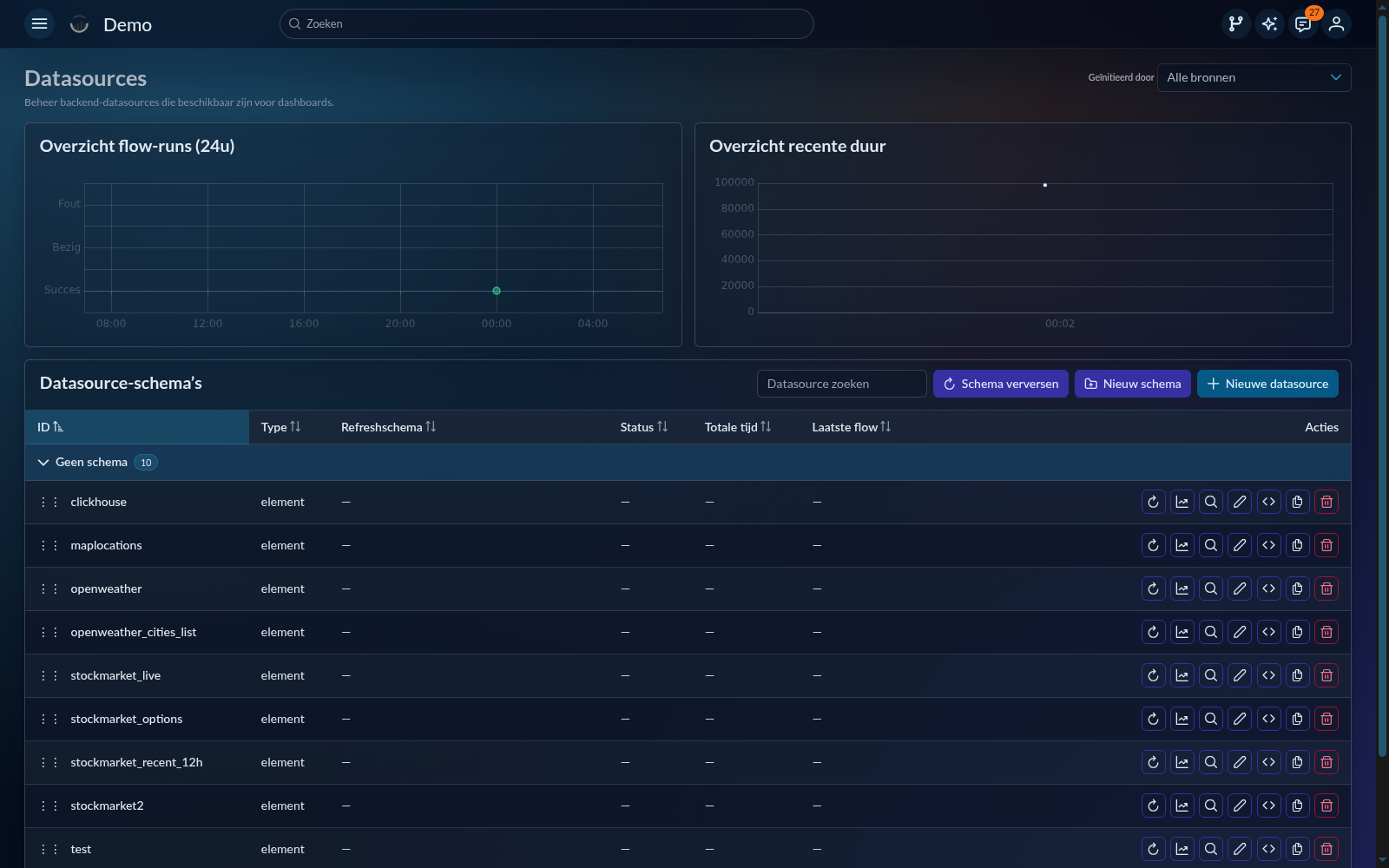Focus the Datasource zoeken field
This screenshot has height=868, width=1389.
pos(842,384)
